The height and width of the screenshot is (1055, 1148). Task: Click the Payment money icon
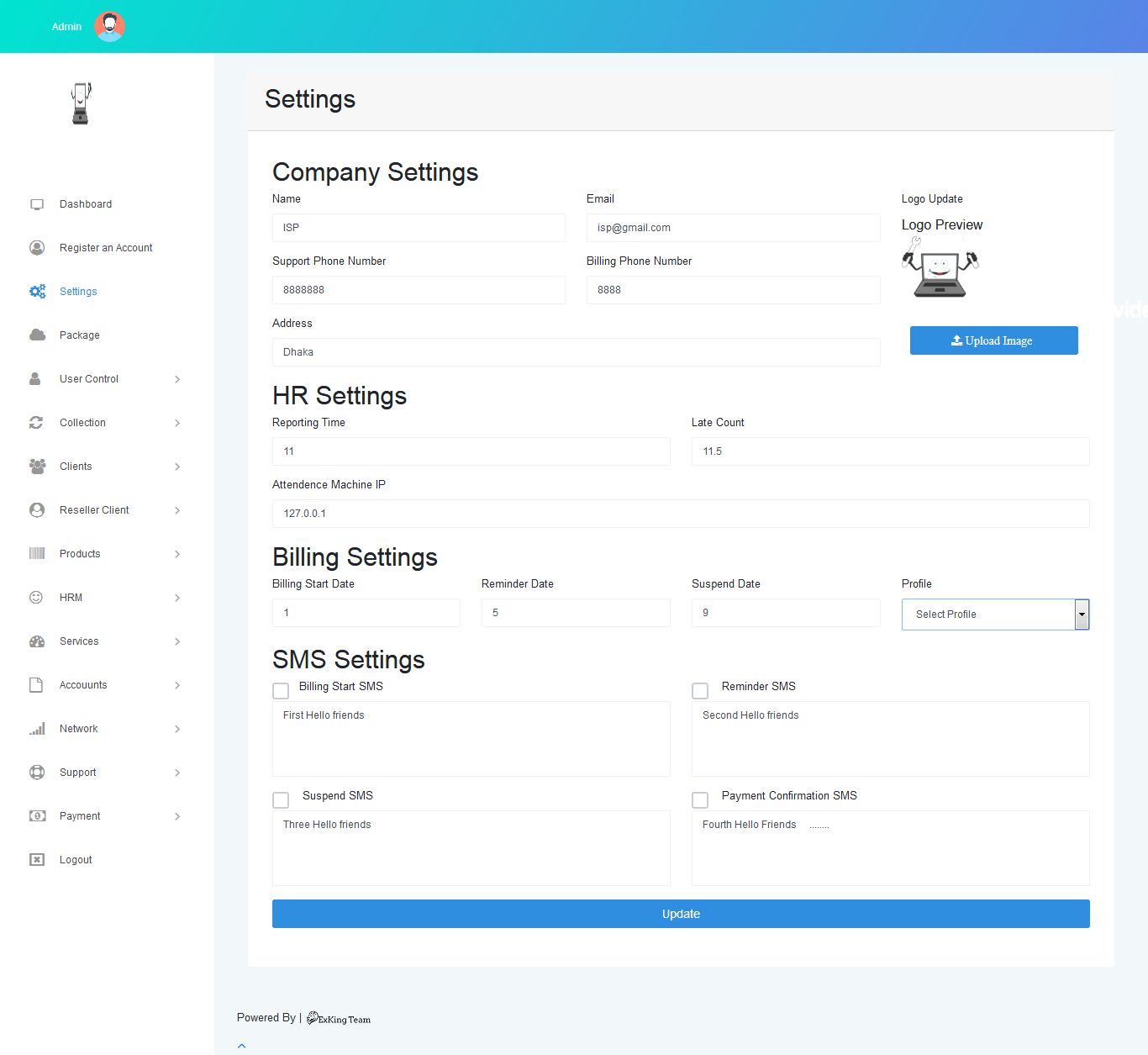click(x=38, y=816)
